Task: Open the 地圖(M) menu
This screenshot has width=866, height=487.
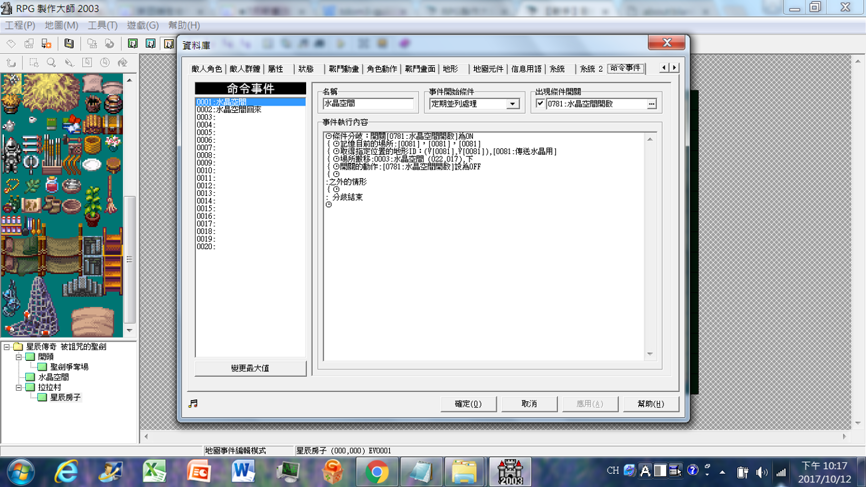Action: pyautogui.click(x=61, y=25)
